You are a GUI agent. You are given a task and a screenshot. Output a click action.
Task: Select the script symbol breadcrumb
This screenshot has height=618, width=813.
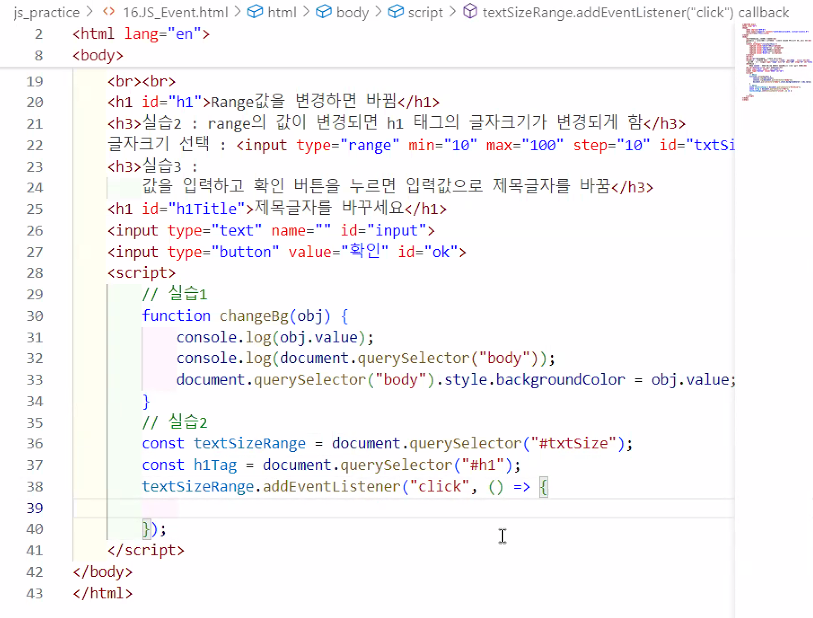point(425,12)
